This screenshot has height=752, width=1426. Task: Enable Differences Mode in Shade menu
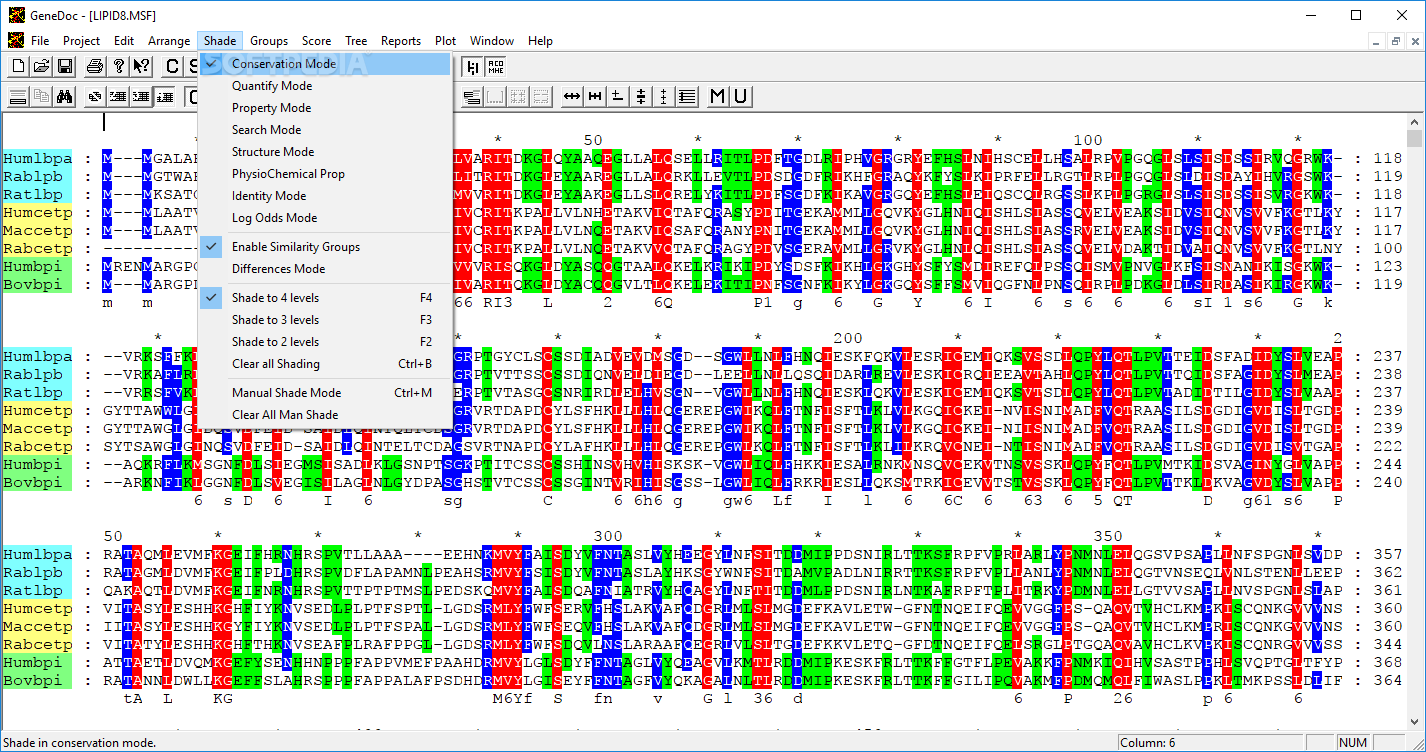(325, 269)
